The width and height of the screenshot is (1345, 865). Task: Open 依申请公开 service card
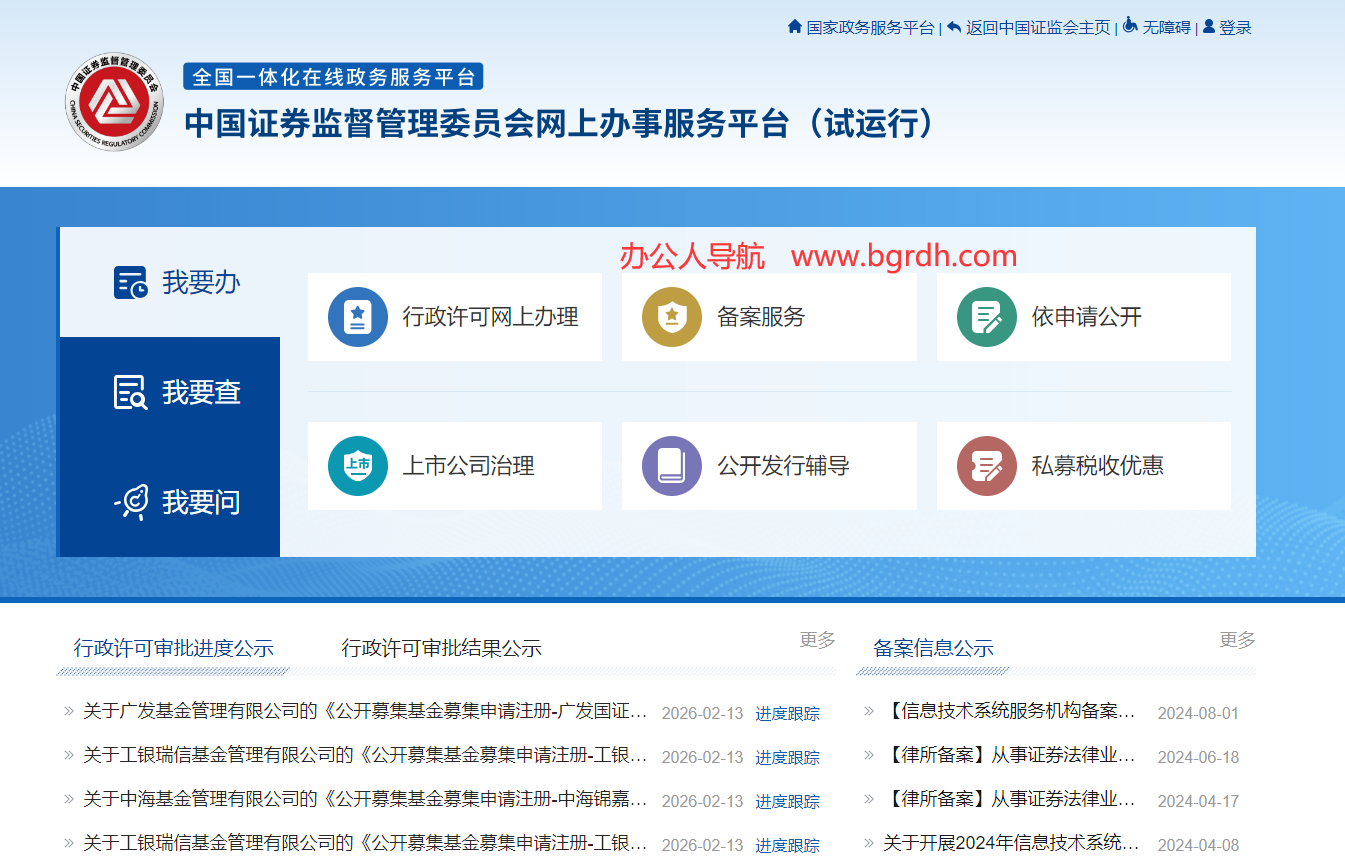point(1084,317)
